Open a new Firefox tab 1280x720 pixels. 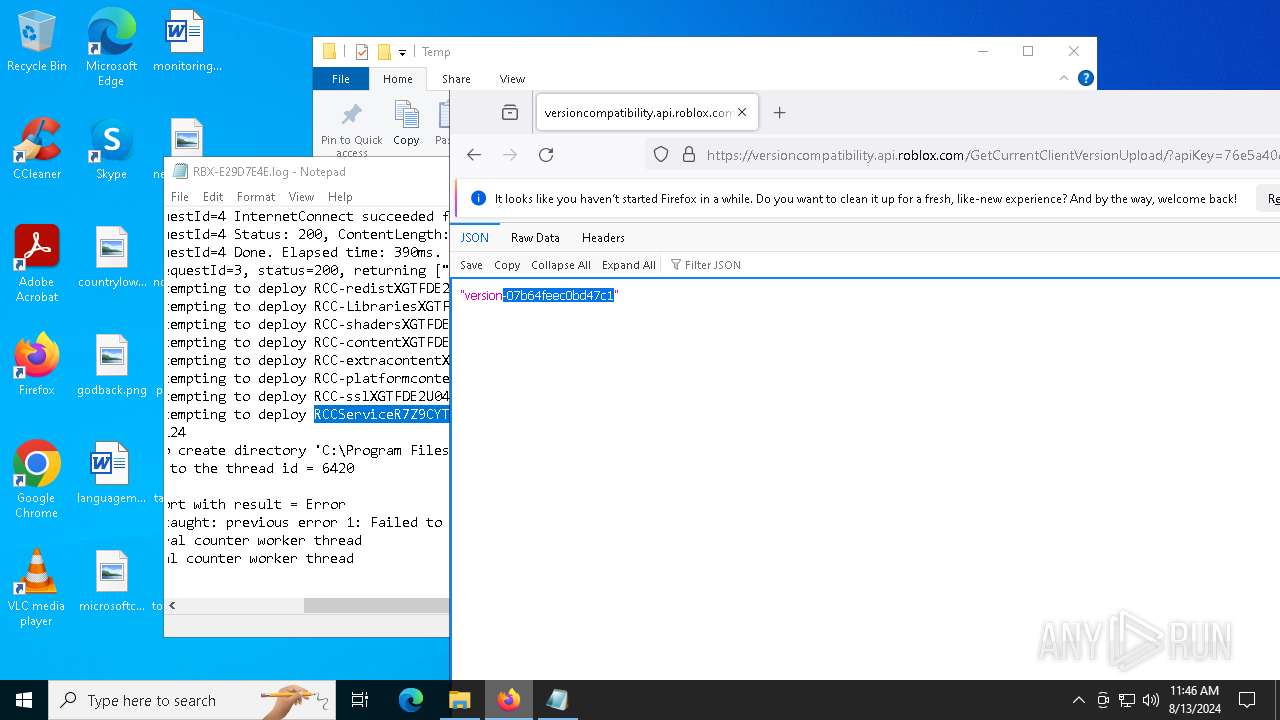780,113
